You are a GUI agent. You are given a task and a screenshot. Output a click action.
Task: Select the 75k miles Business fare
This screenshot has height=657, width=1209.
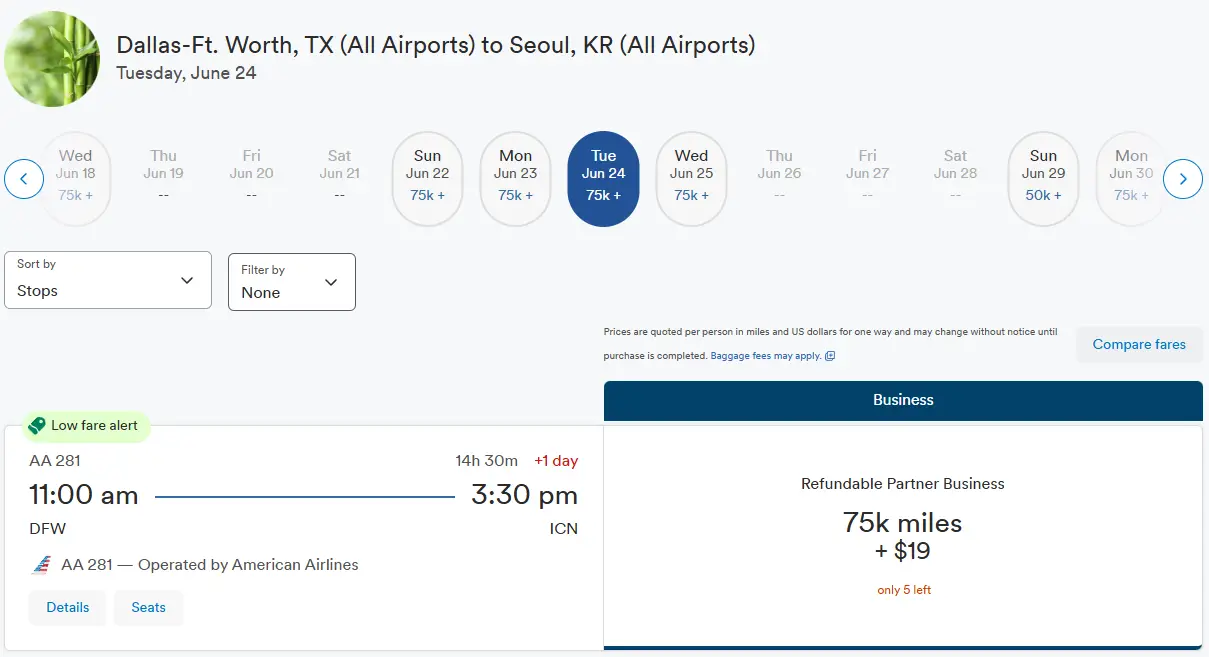902,536
